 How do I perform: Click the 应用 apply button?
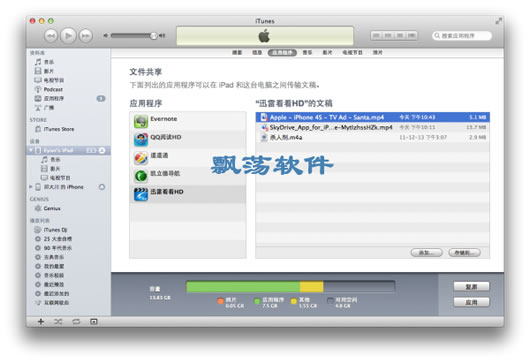click(x=471, y=302)
